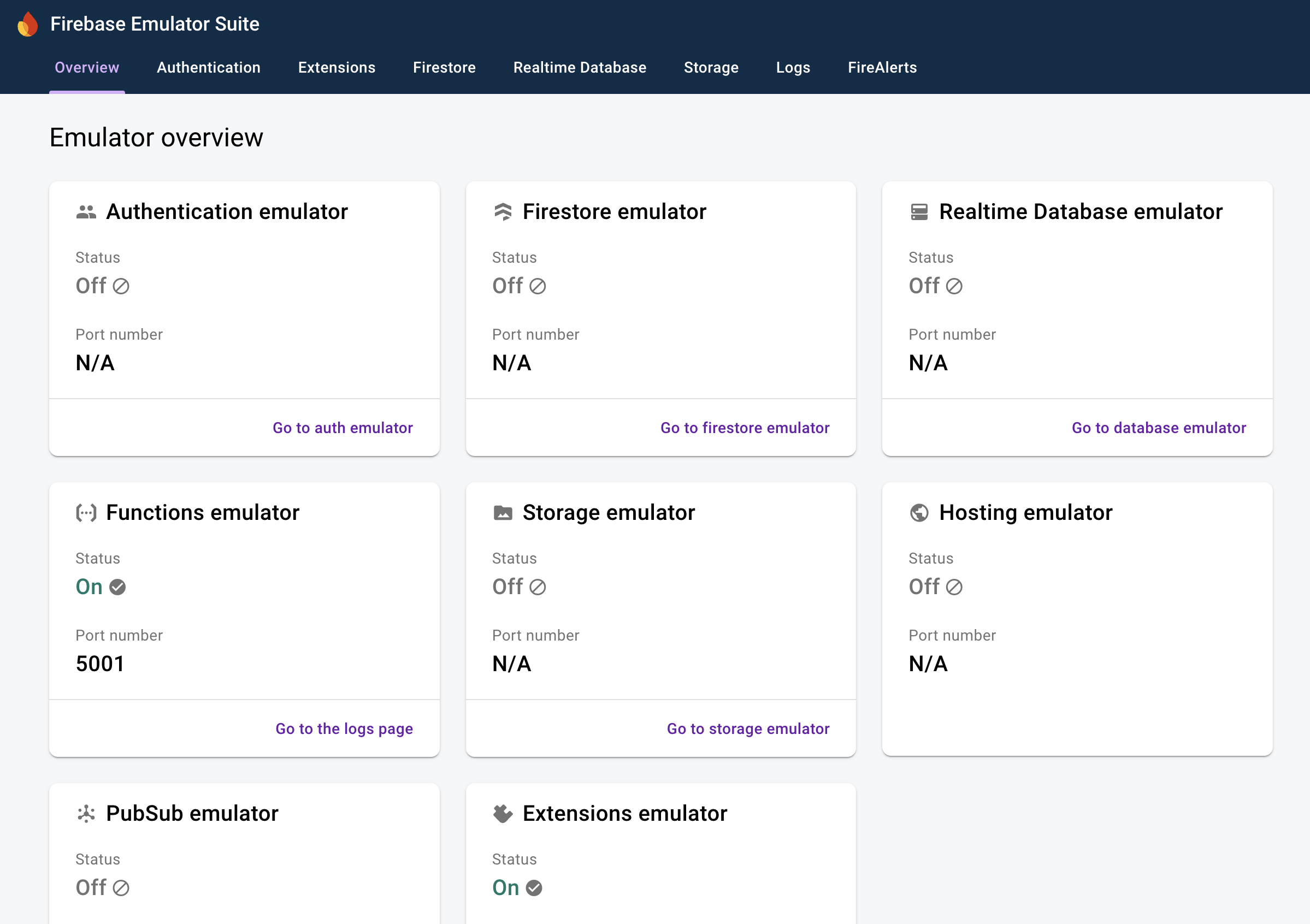
Task: Click the Functions emulator brackets icon
Action: [x=86, y=513]
